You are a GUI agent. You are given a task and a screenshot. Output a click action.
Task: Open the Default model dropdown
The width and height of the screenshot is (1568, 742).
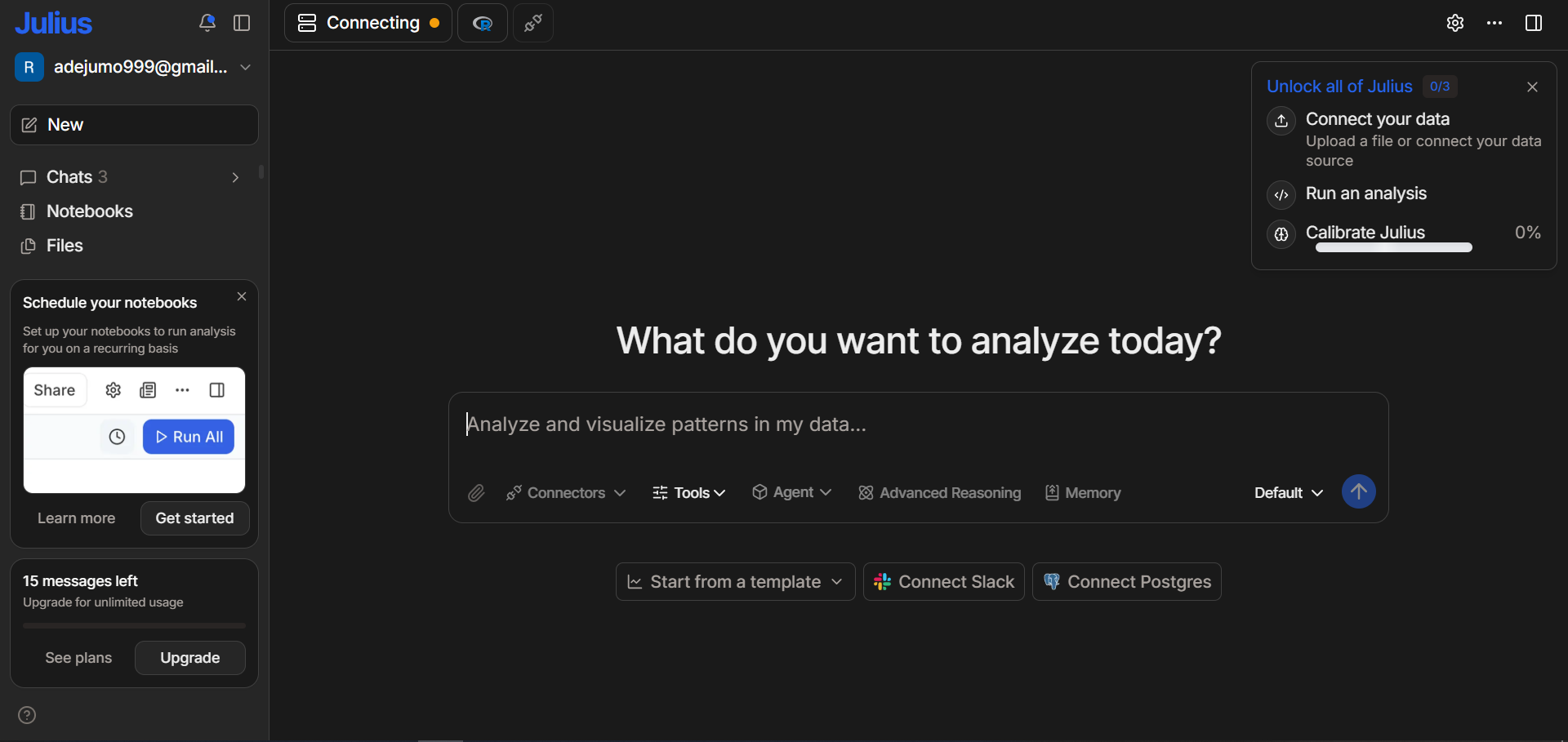coord(1288,493)
